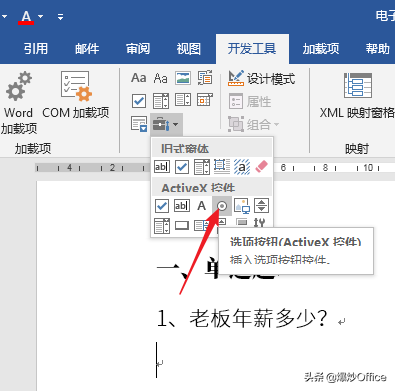Screen dimensions: 395x391
Task: Insert ActiveX command button control
Action: pos(182,226)
